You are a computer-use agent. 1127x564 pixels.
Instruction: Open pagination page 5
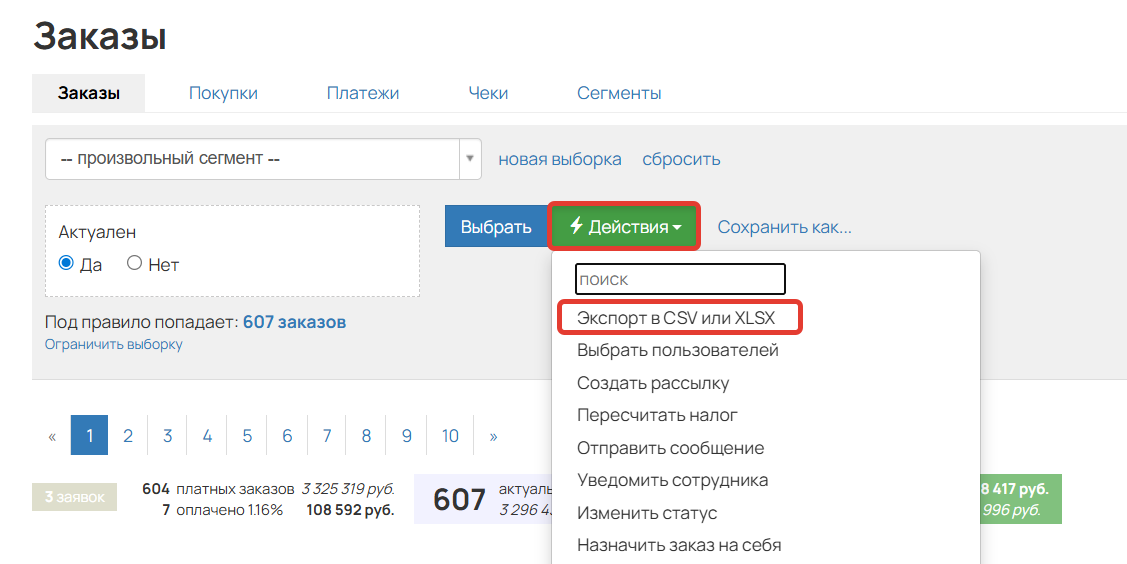(247, 435)
